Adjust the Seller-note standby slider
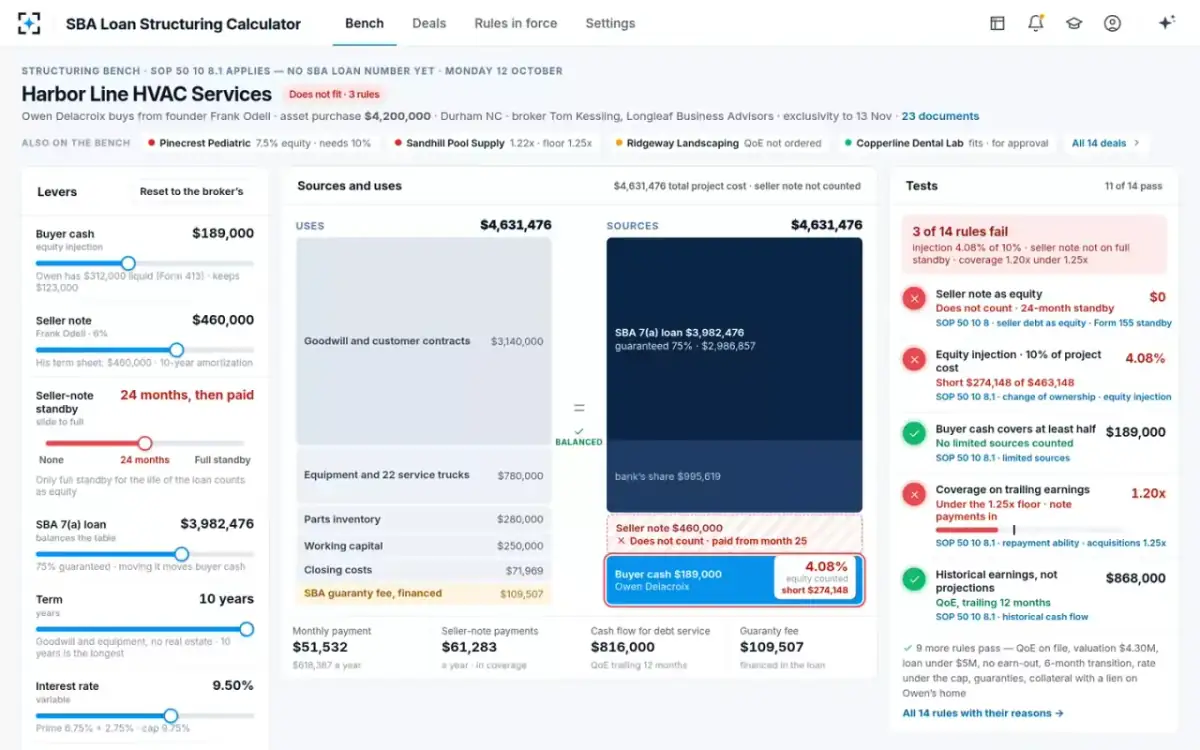Viewport: 1200px width, 750px height. click(145, 443)
